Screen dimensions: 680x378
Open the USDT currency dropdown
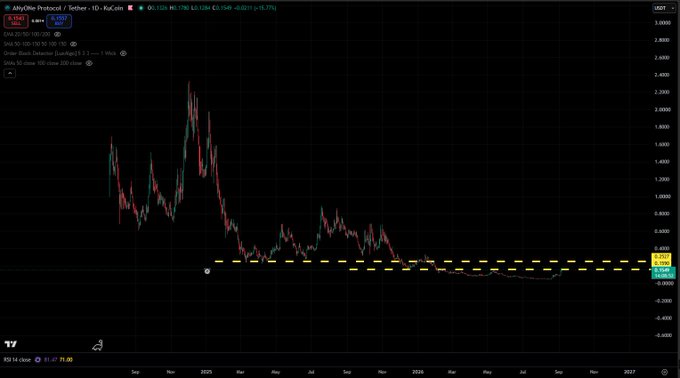(664, 8)
